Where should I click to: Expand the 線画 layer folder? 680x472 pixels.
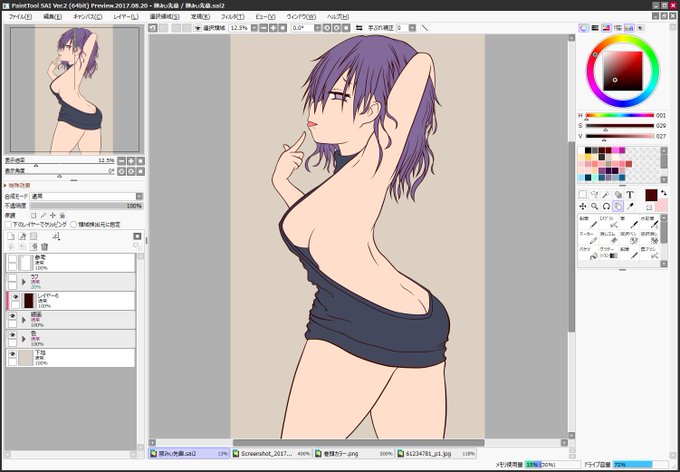[24, 320]
